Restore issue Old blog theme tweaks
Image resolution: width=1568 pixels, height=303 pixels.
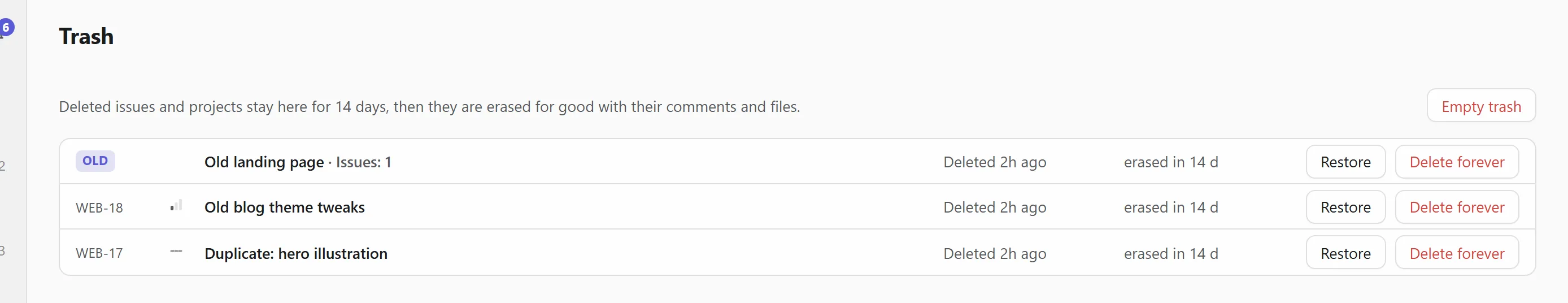pyautogui.click(x=1345, y=207)
